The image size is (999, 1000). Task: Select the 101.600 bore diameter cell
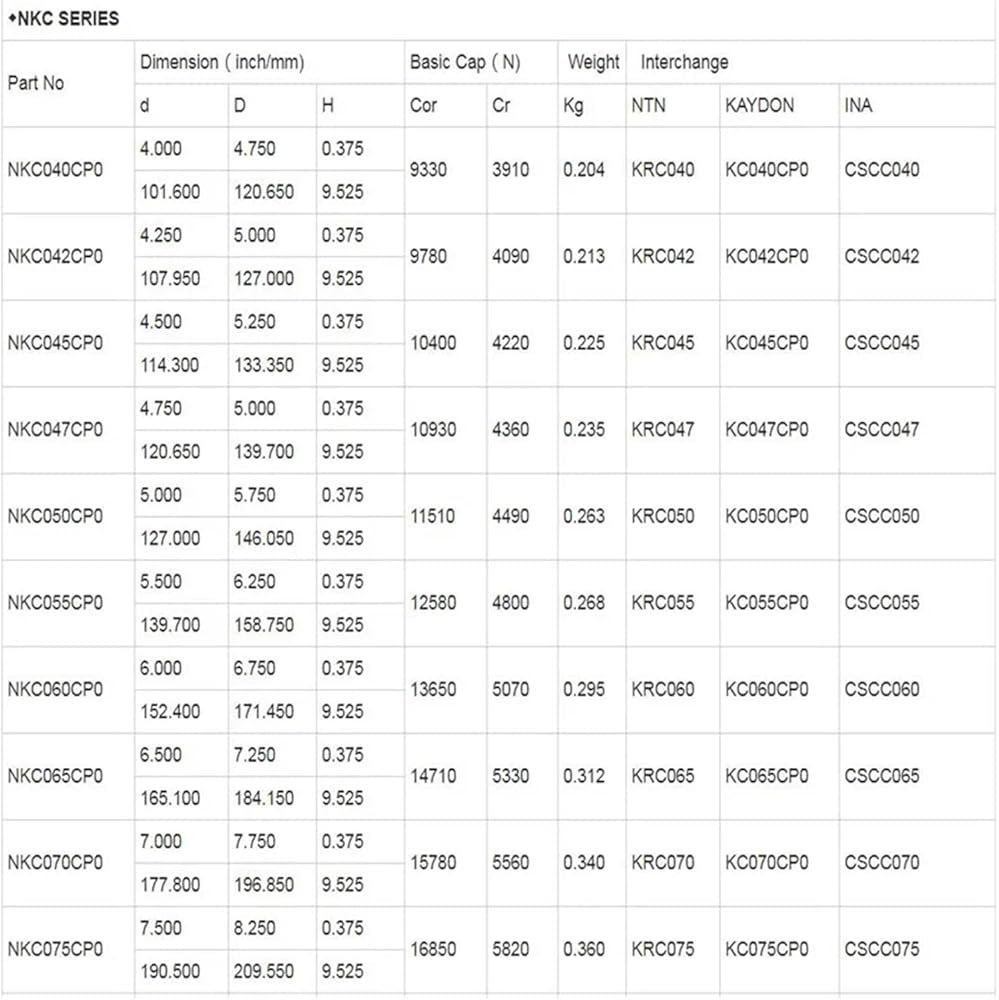[170, 191]
